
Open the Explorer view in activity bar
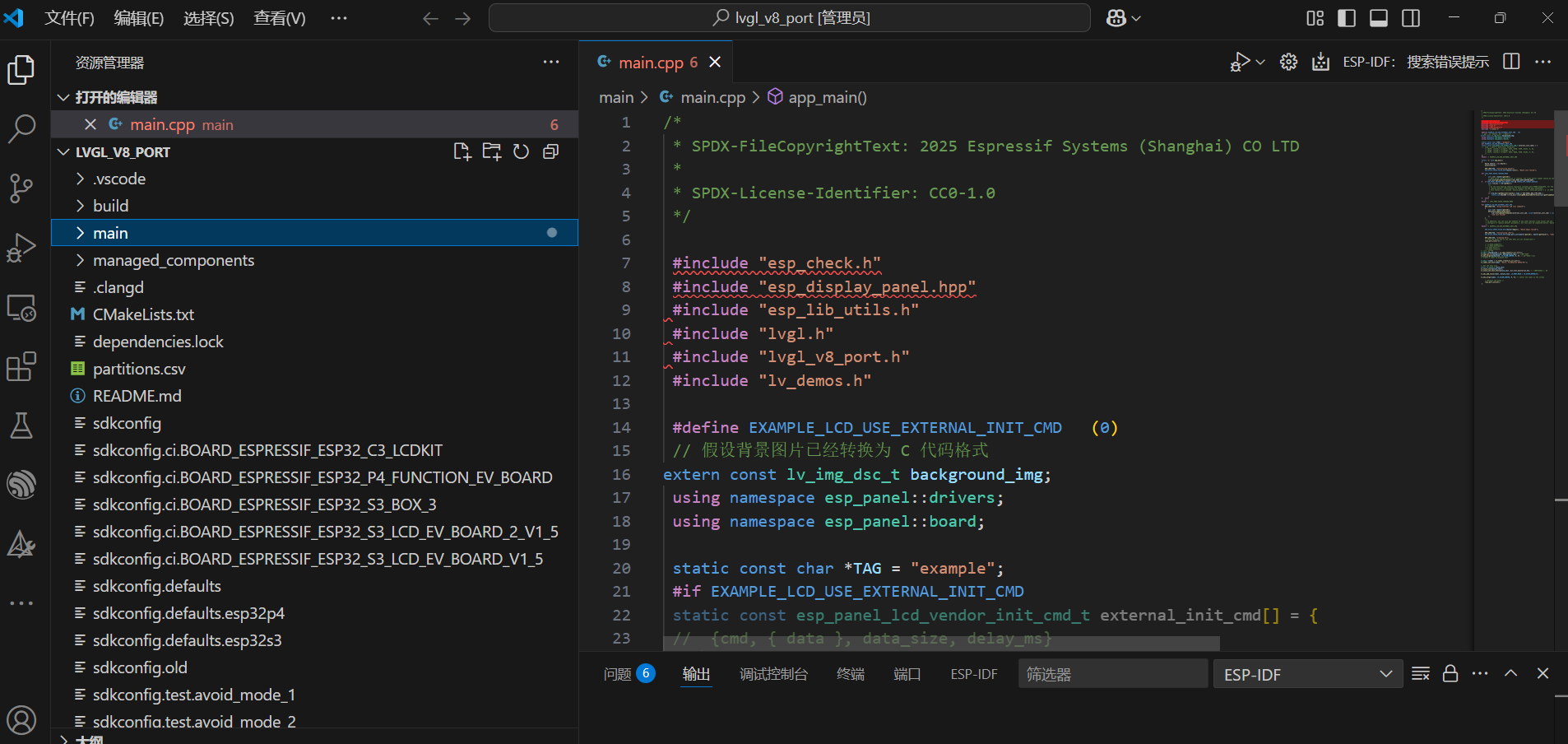(x=21, y=70)
